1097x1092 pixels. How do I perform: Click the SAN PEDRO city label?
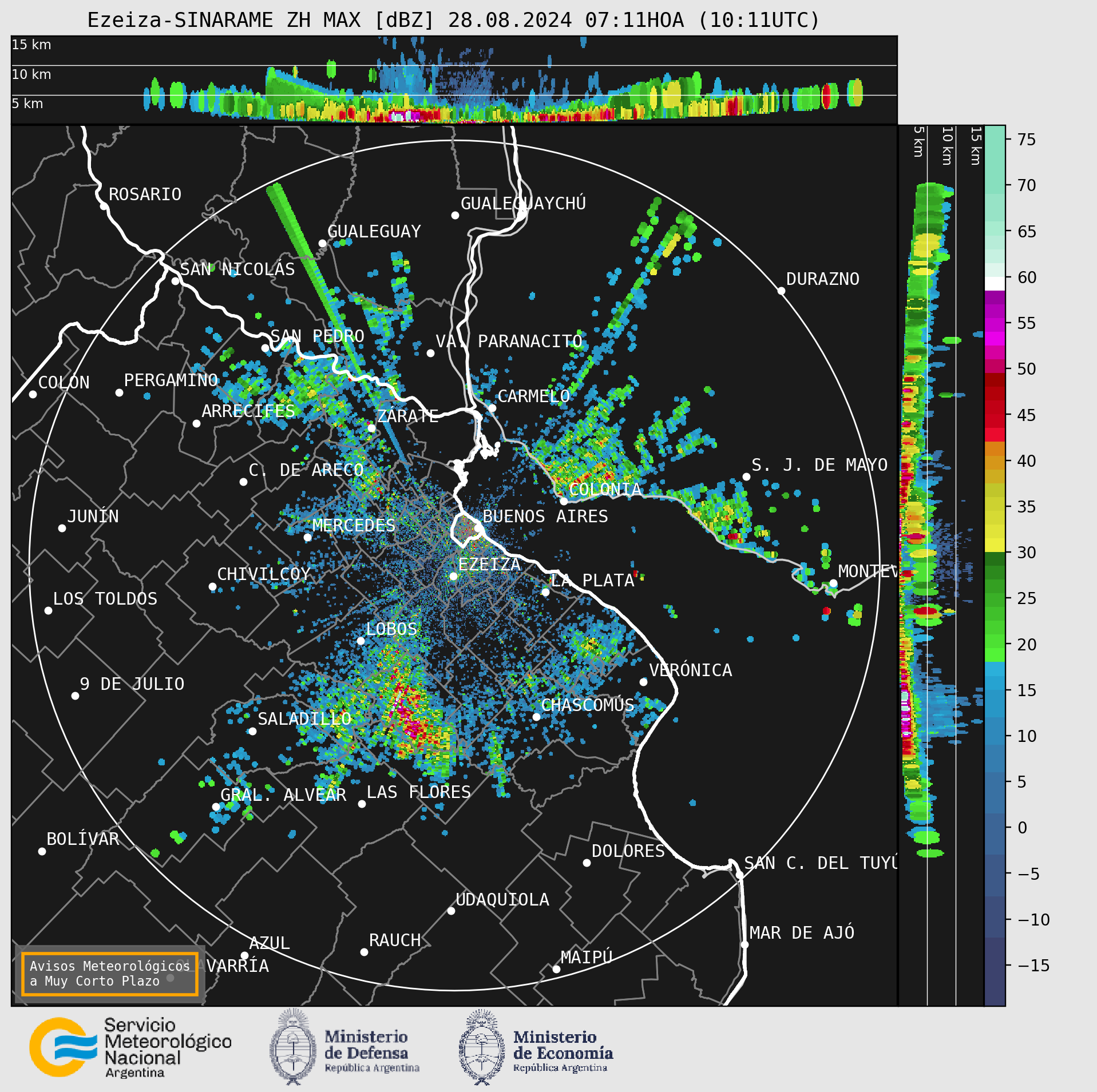[317, 336]
